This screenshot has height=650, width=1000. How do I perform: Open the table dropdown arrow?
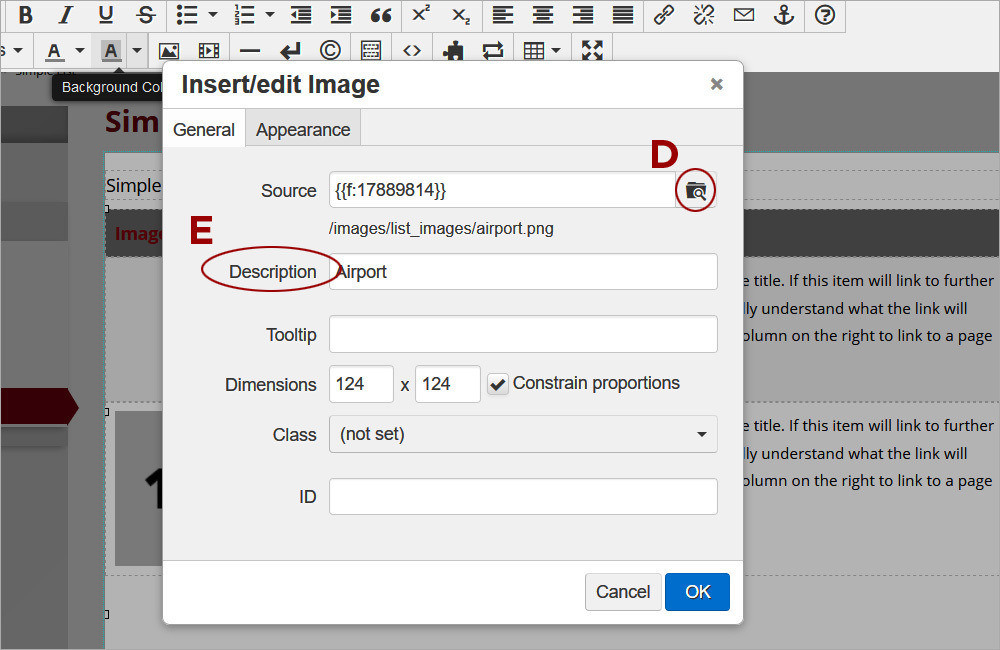tap(555, 51)
